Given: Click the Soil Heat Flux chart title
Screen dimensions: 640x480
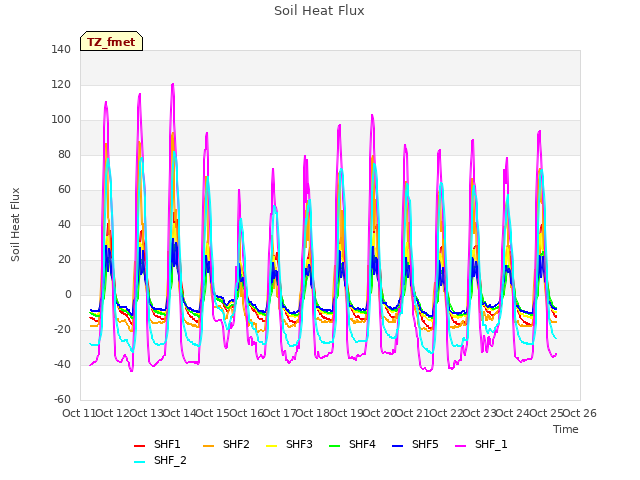Looking at the screenshot, I should pyautogui.click(x=319, y=11).
